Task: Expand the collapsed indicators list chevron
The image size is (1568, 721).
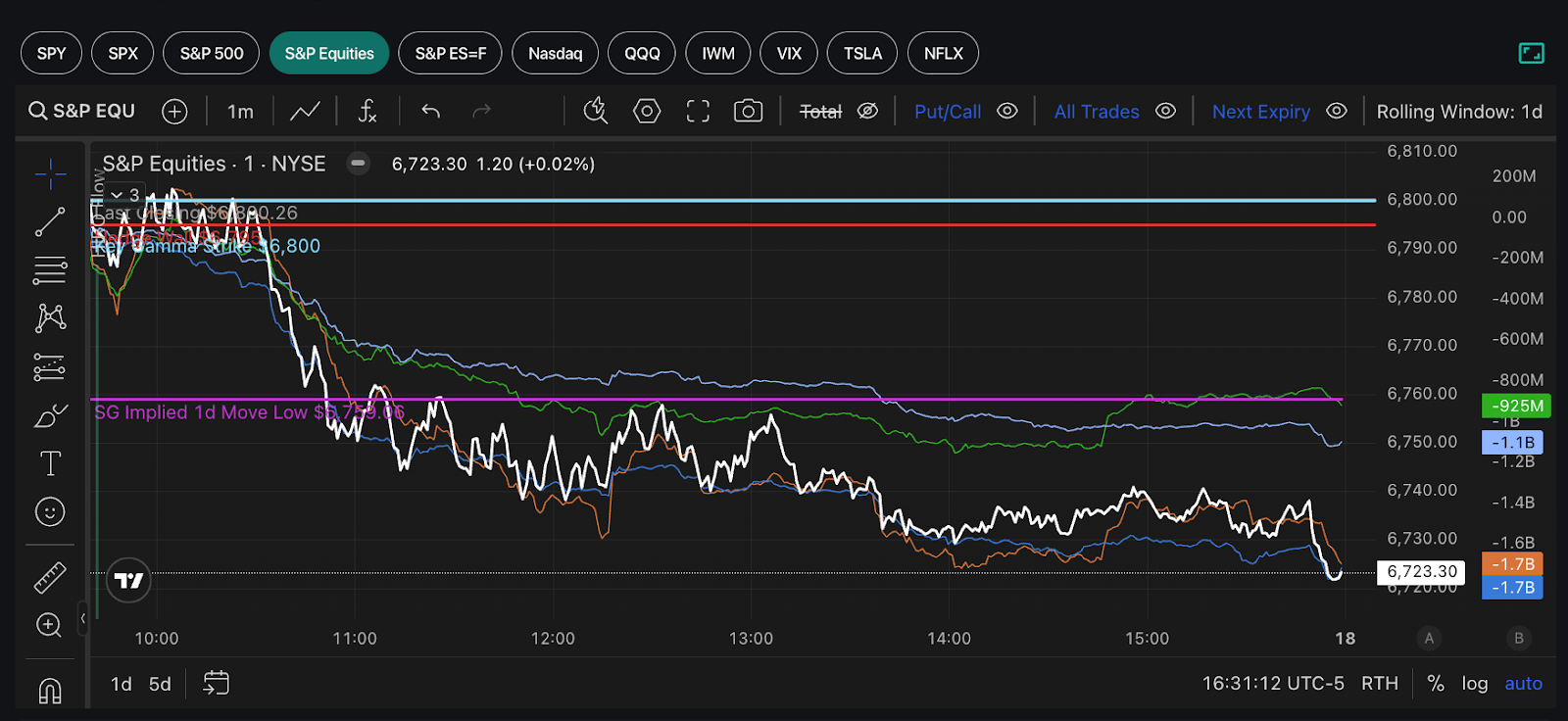Action: click(117, 195)
